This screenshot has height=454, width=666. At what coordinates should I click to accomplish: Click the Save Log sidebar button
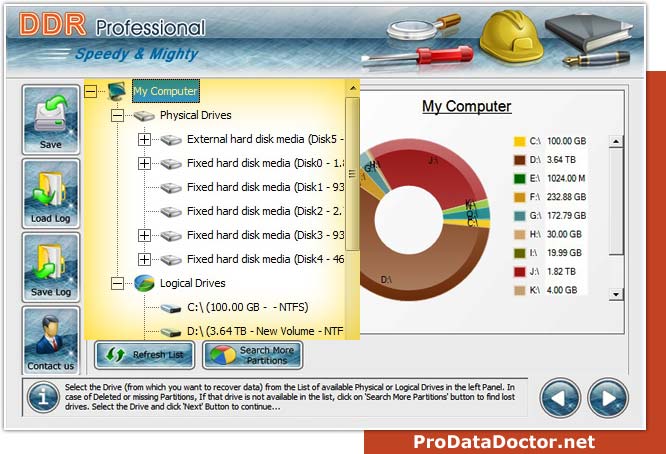click(51, 267)
